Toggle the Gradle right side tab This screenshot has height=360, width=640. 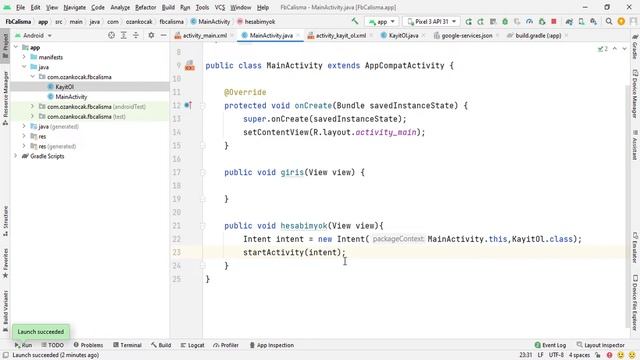tap(635, 47)
